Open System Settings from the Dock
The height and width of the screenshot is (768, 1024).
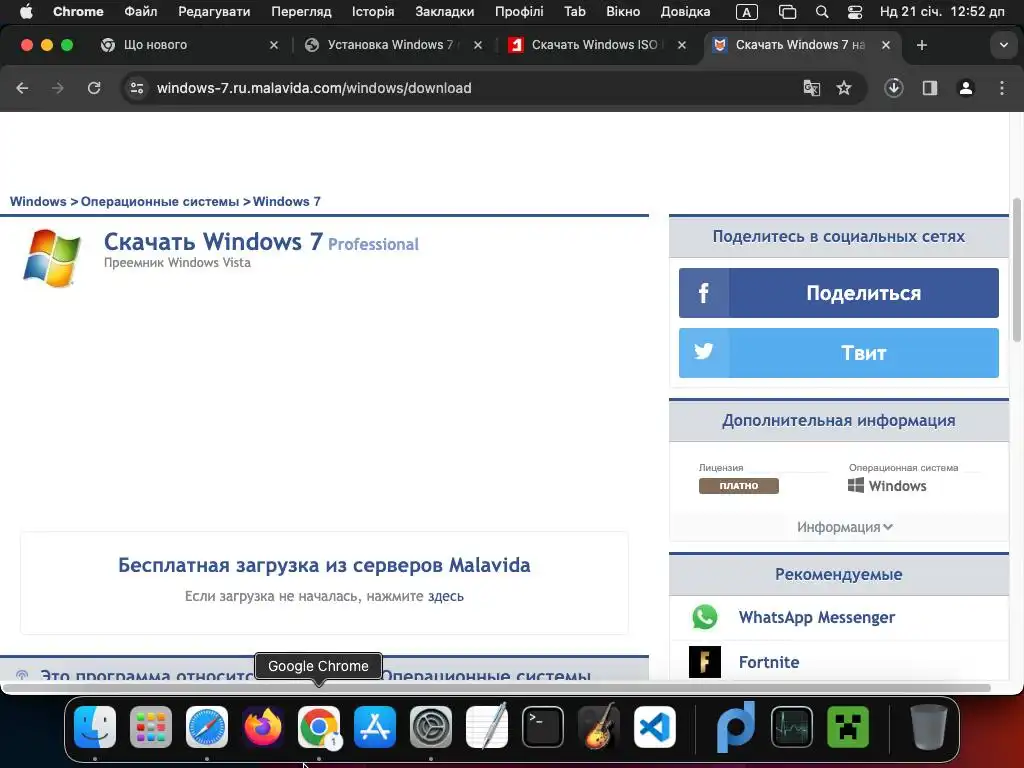(431, 727)
